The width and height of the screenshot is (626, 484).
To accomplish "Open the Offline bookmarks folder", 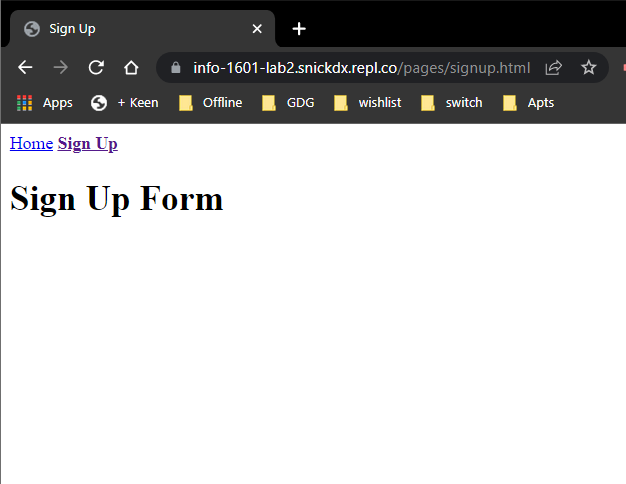I will tap(210, 103).
